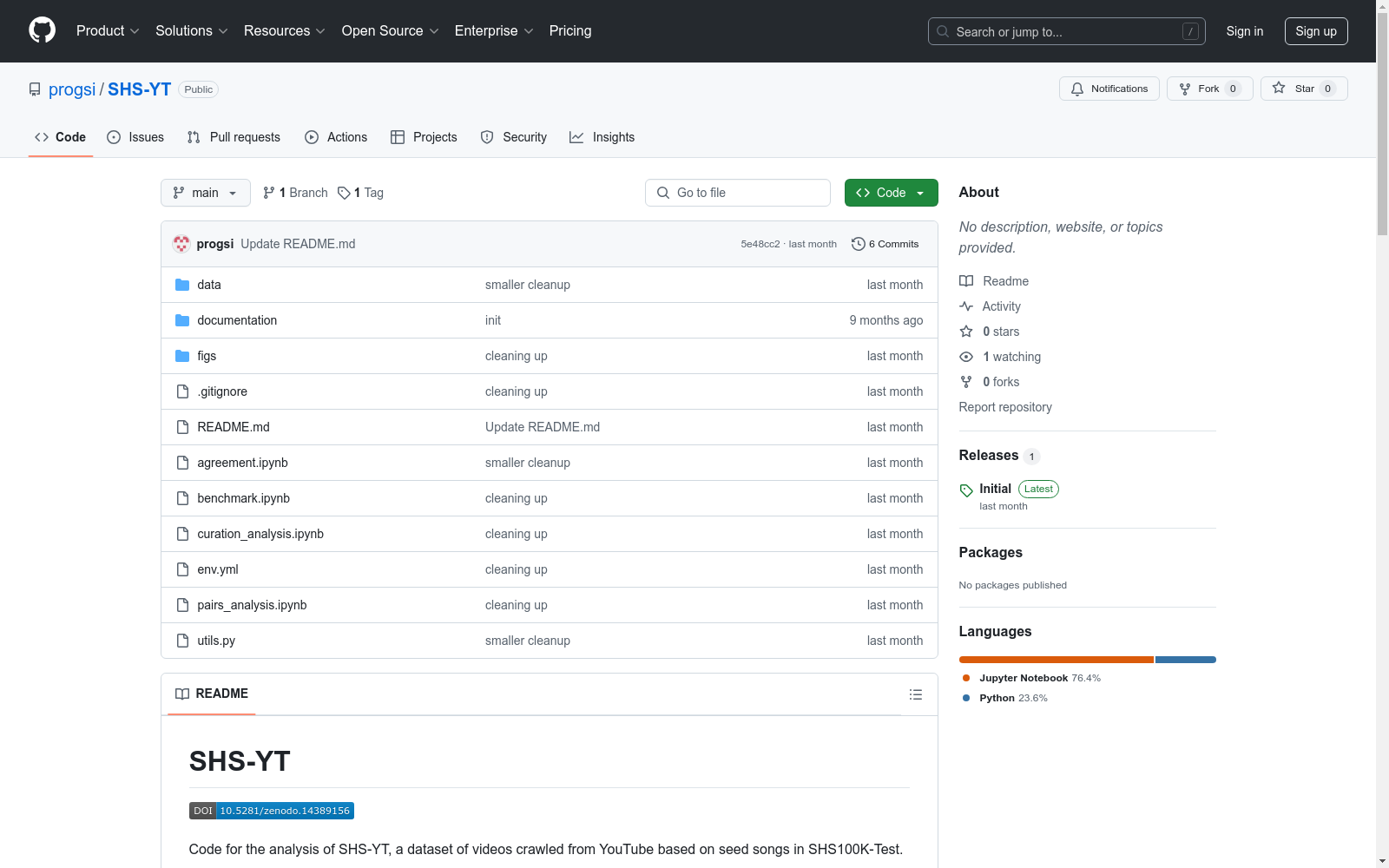Click the Sign in link
Viewport: 1389px width, 868px height.
click(1244, 31)
